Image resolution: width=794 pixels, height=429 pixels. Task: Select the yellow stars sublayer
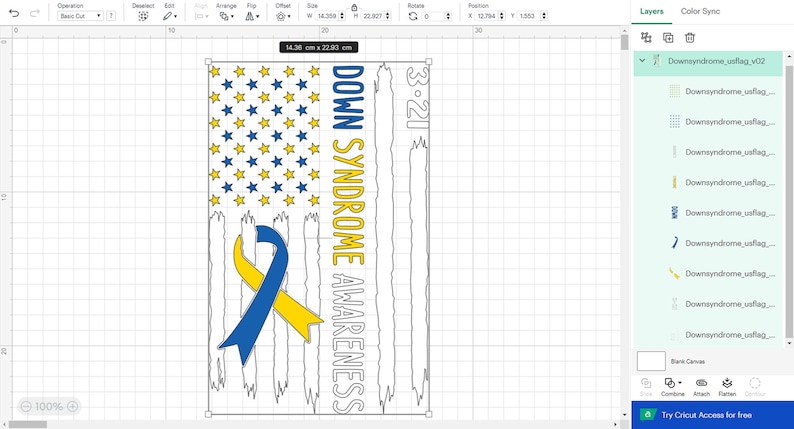[x=708, y=92]
